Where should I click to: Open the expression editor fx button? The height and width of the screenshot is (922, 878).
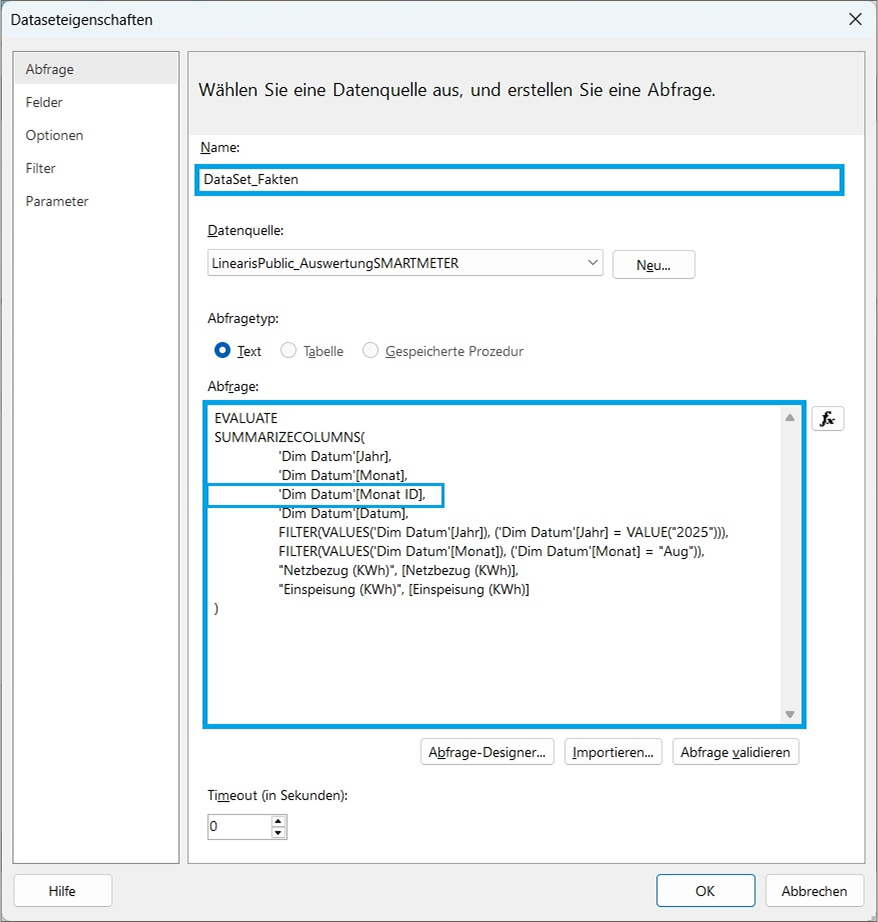coord(827,419)
